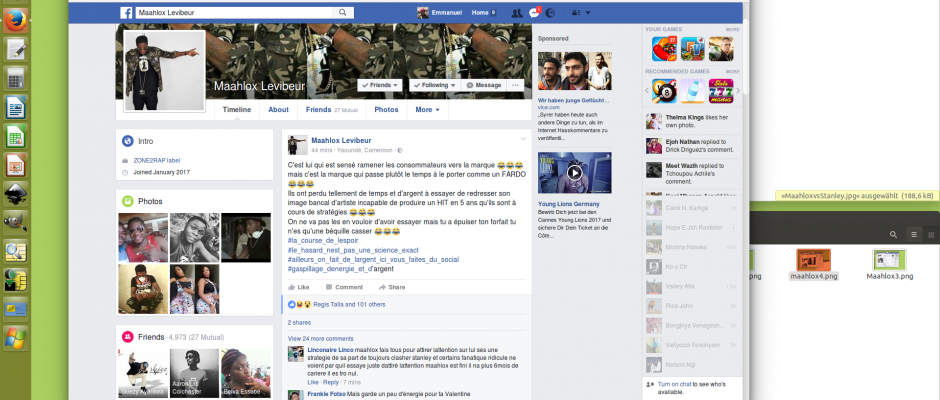Expand the Following dropdown button
This screenshot has height=400, width=940.
(x=433, y=86)
